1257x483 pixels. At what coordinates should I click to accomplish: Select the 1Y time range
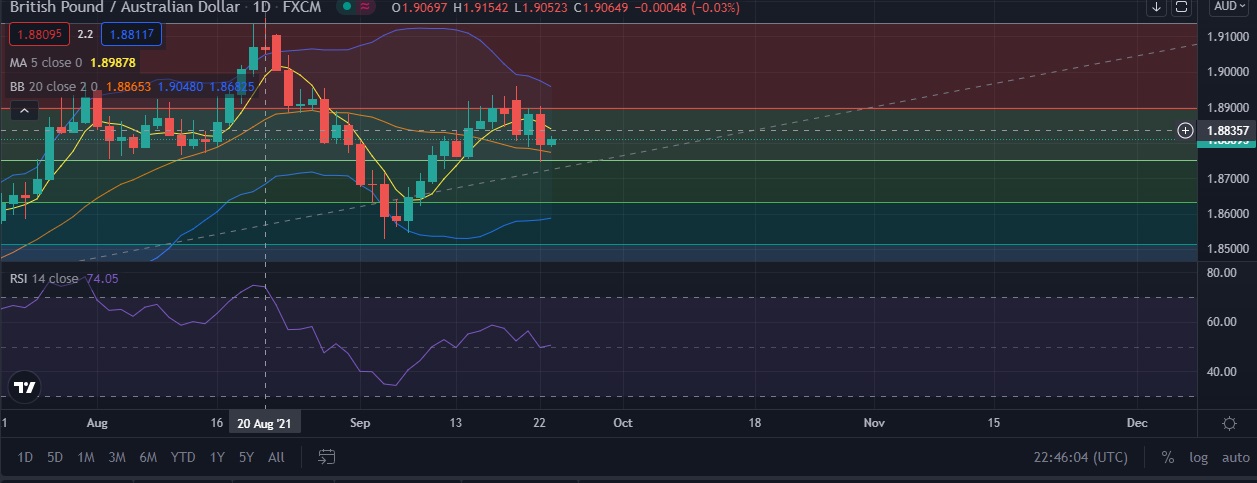point(217,457)
